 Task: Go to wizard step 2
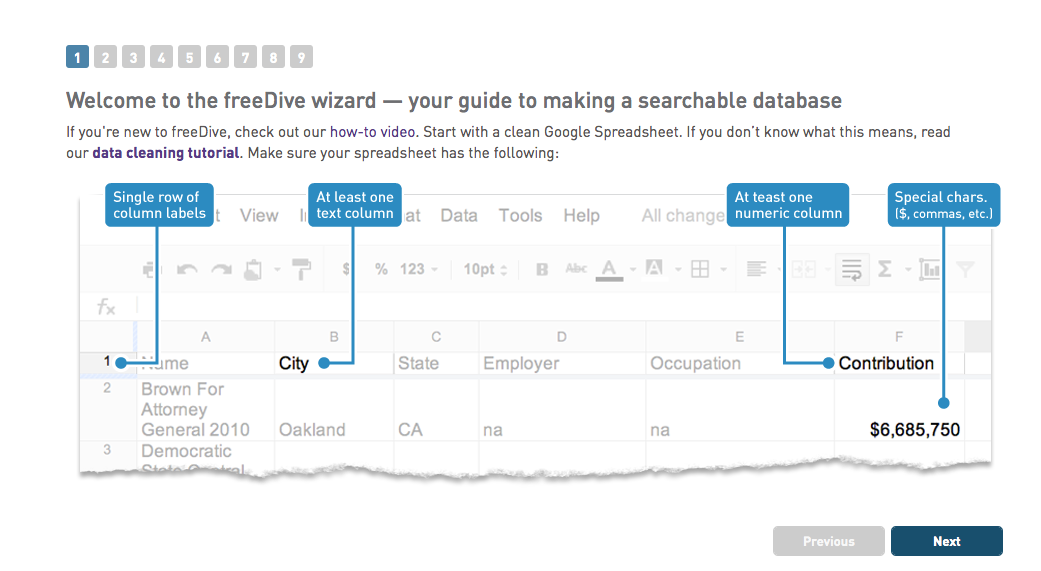[106, 57]
